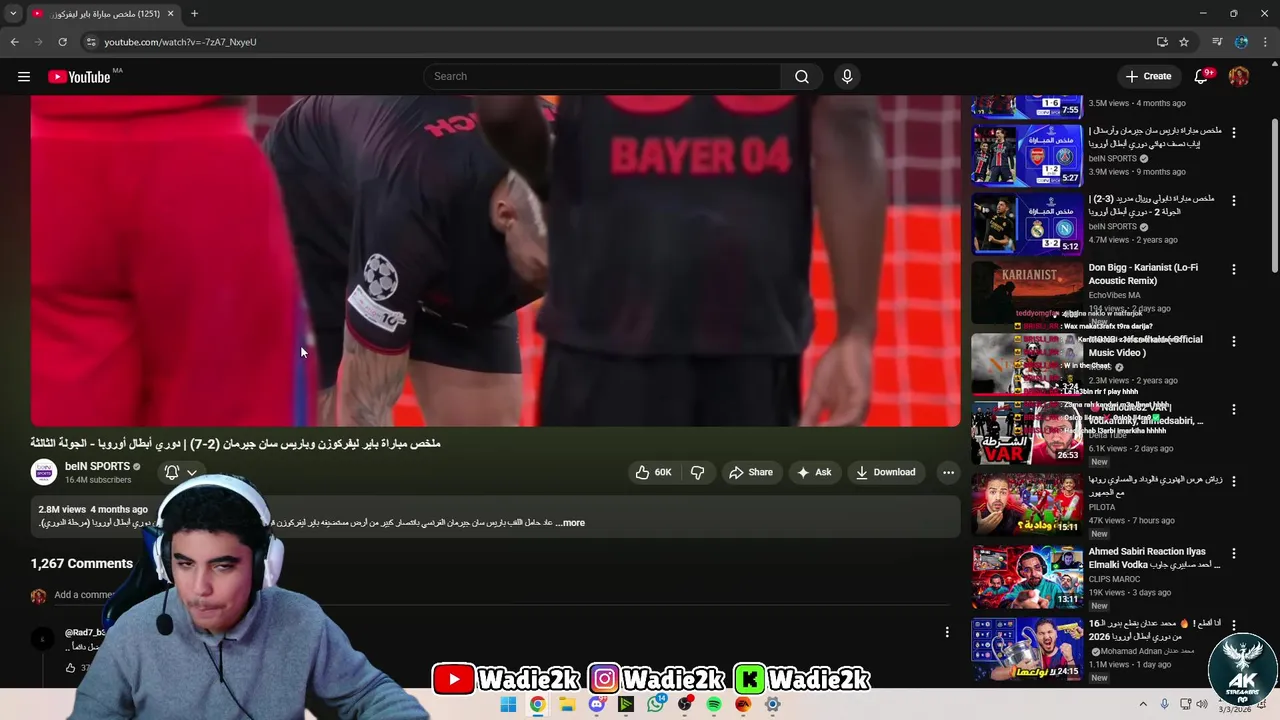
Task: Open WhatsApp from the taskbar
Action: [x=656, y=704]
